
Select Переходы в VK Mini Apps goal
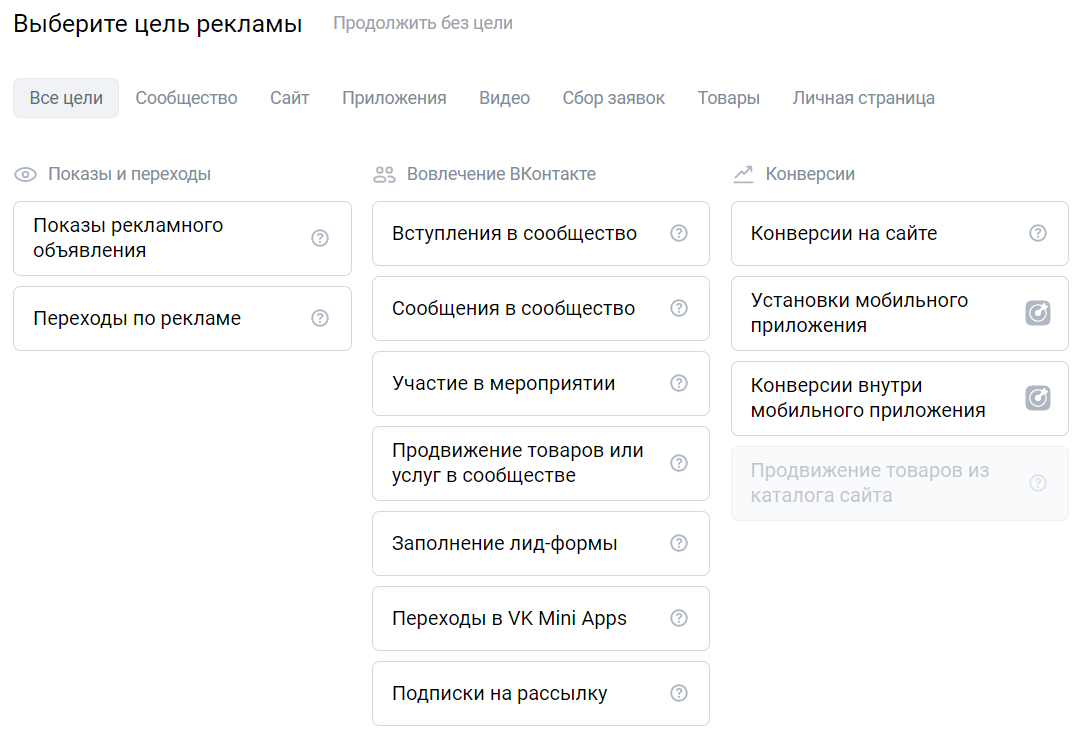click(541, 619)
